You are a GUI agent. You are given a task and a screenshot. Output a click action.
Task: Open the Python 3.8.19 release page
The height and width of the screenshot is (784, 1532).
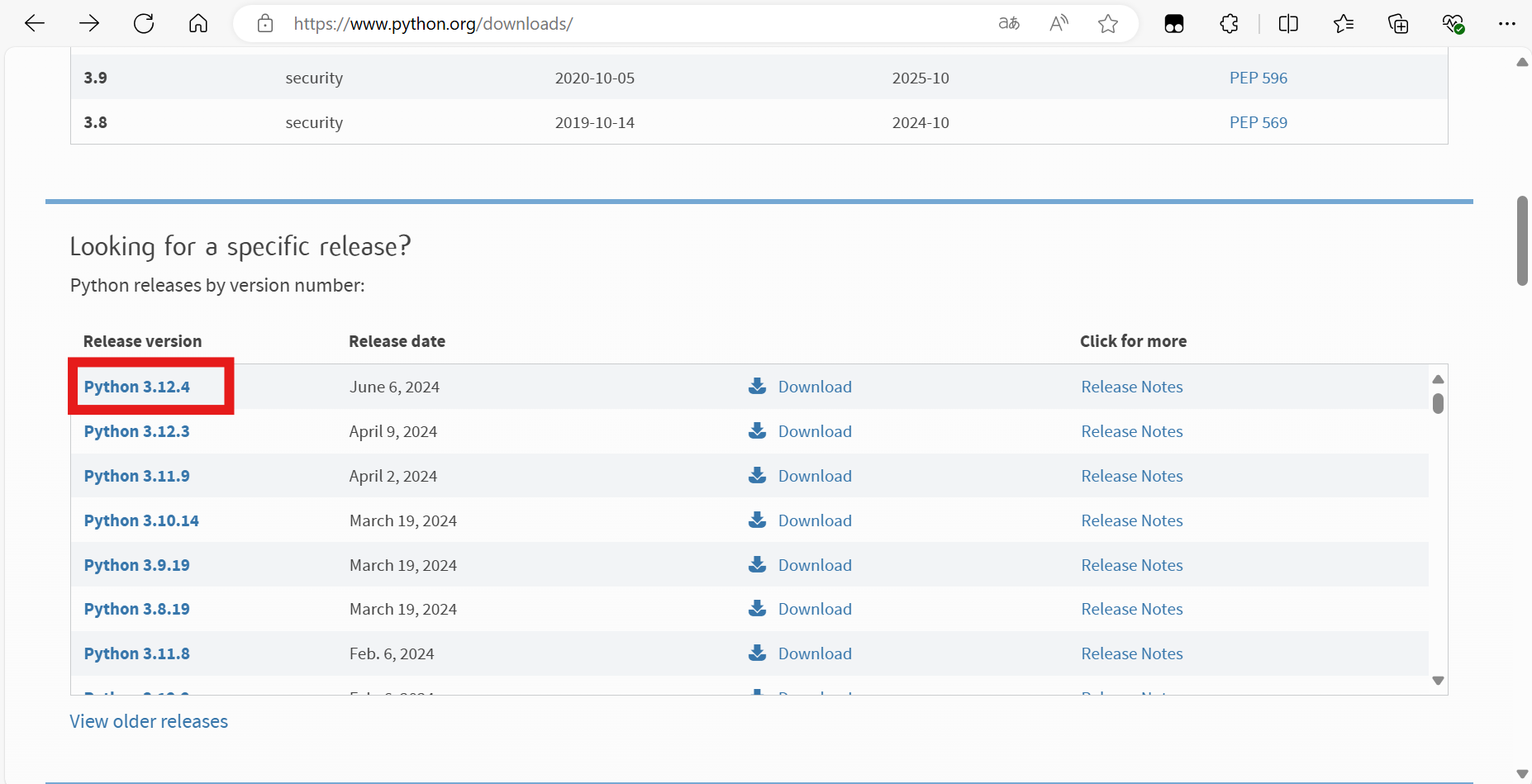tap(137, 609)
